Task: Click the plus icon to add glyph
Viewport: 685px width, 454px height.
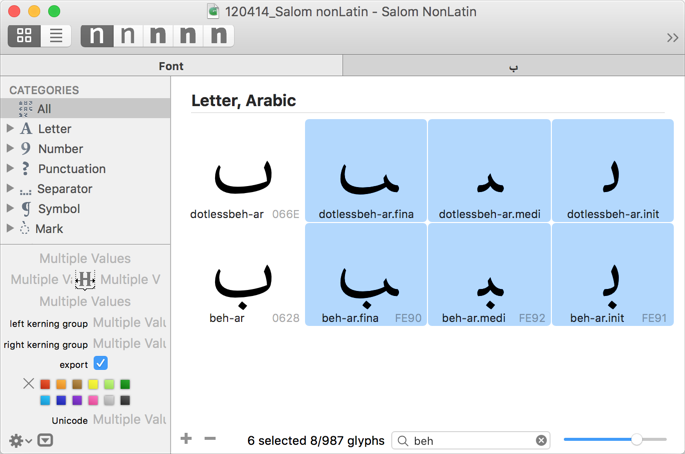Action: [x=186, y=439]
